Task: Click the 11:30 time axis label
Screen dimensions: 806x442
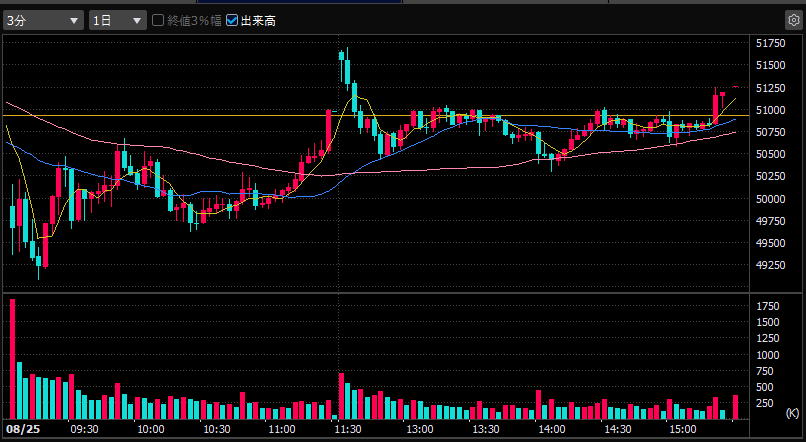Action: pyautogui.click(x=348, y=429)
